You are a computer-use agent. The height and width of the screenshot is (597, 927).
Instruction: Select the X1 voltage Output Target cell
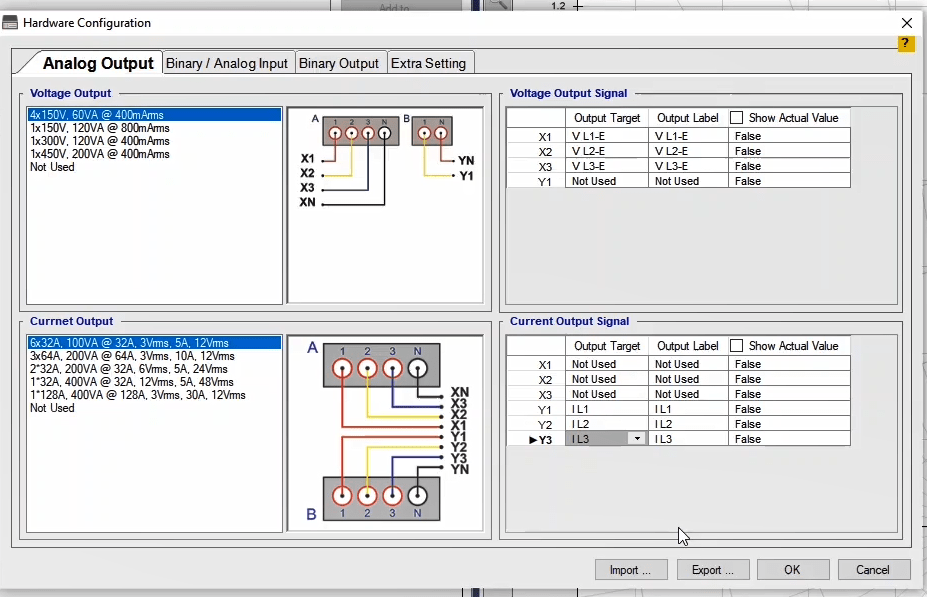[606, 136]
